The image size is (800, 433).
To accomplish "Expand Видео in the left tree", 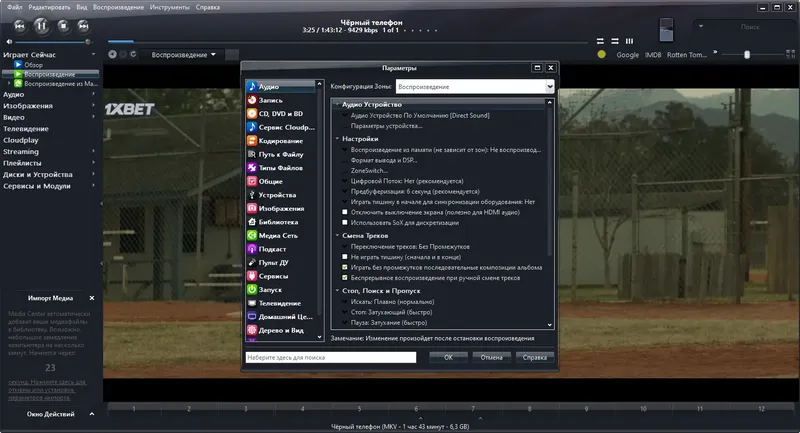I will click(93, 117).
